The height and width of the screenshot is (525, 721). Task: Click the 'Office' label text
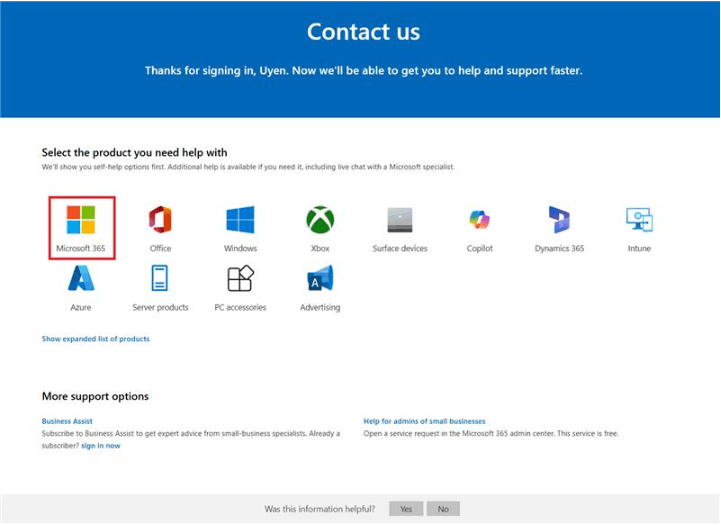pyautogui.click(x=160, y=248)
